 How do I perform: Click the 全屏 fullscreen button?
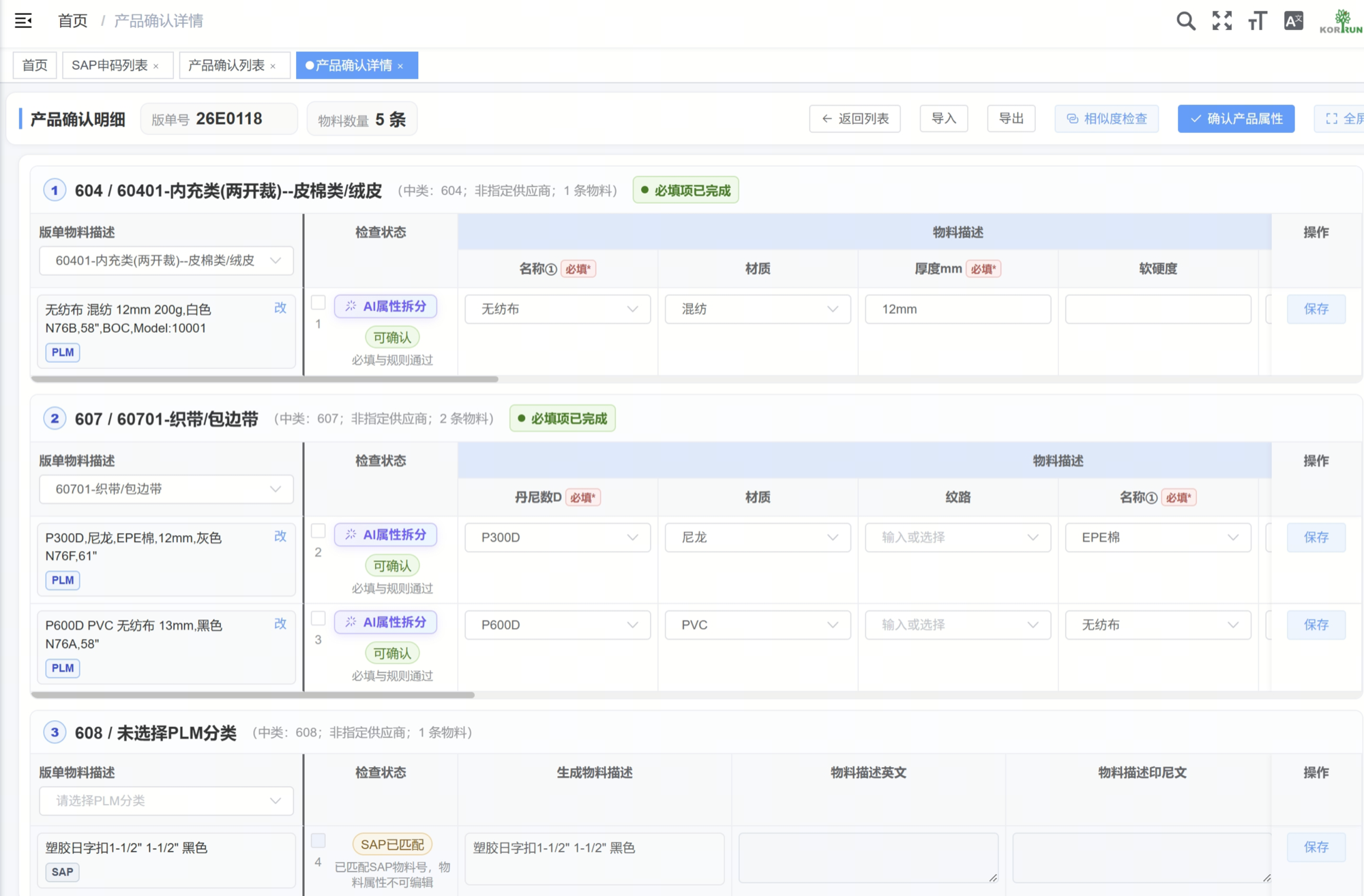pos(1340,119)
